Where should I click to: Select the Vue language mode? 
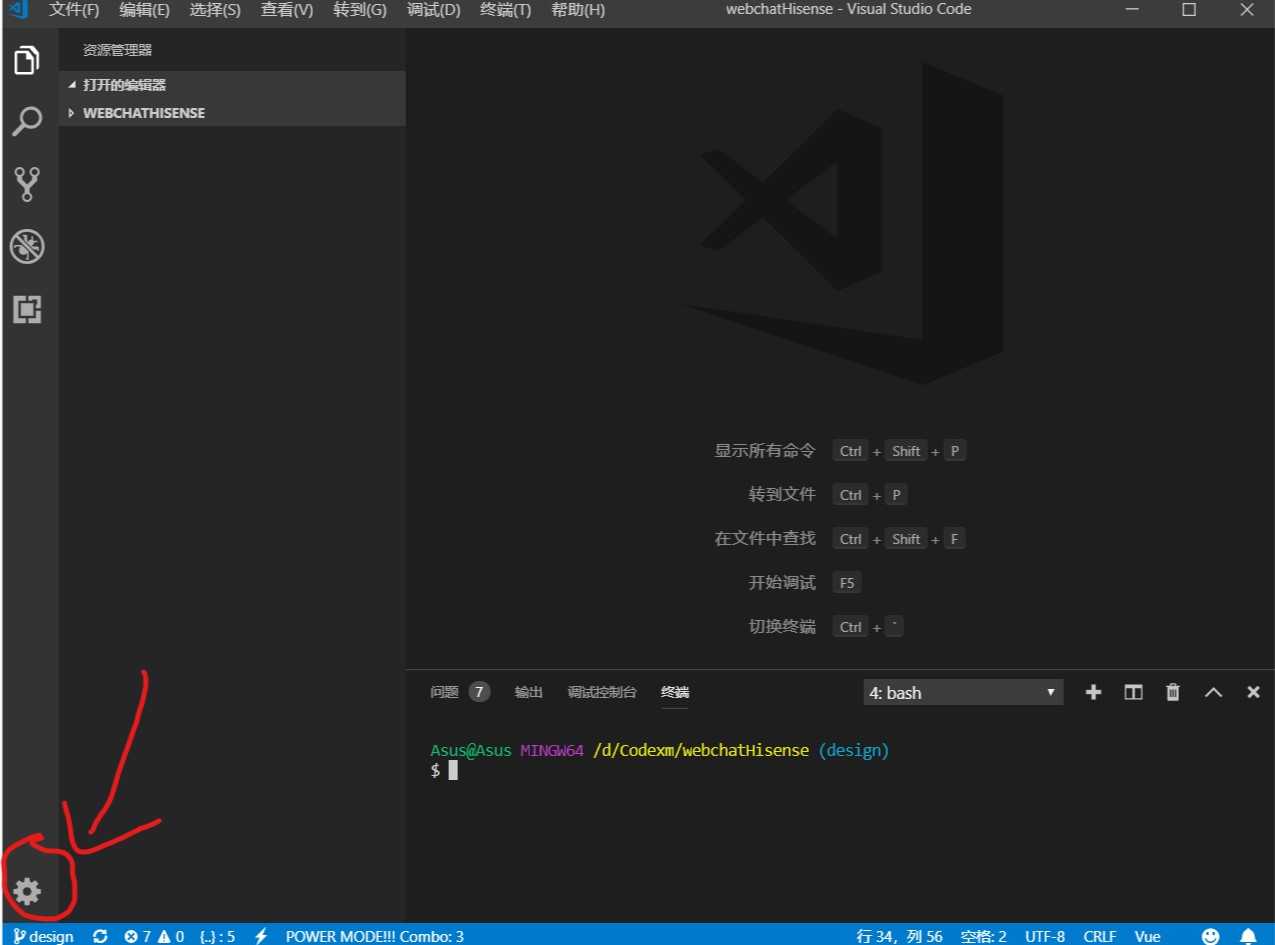pyautogui.click(x=1148, y=936)
